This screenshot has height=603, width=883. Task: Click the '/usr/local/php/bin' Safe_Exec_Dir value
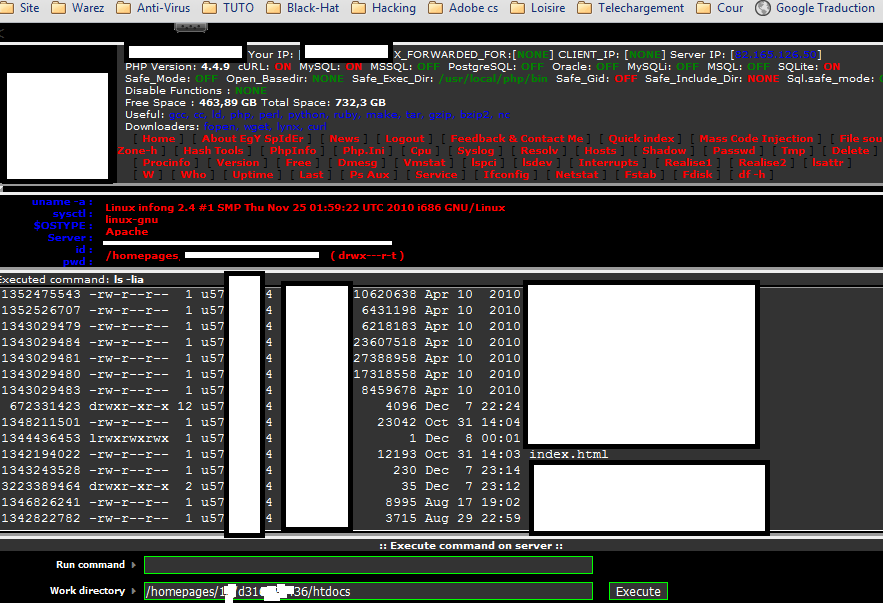(x=493, y=78)
